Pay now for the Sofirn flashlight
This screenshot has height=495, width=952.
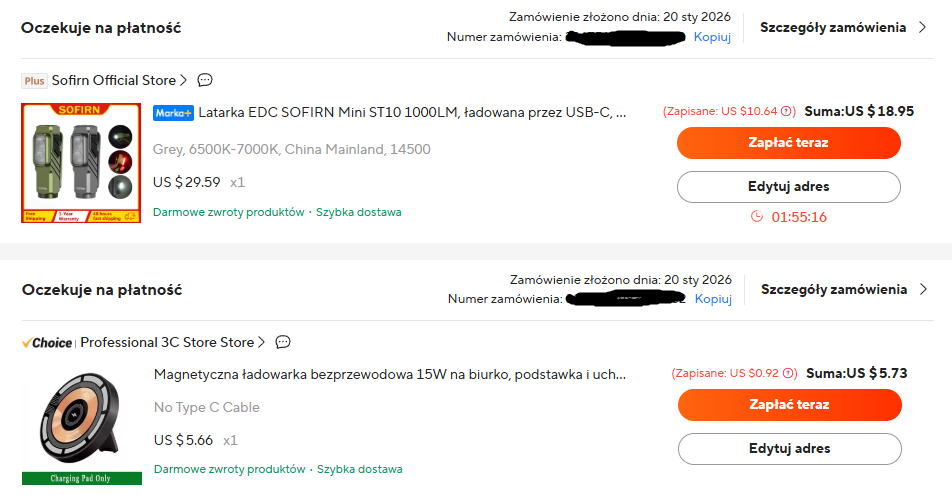[x=788, y=143]
